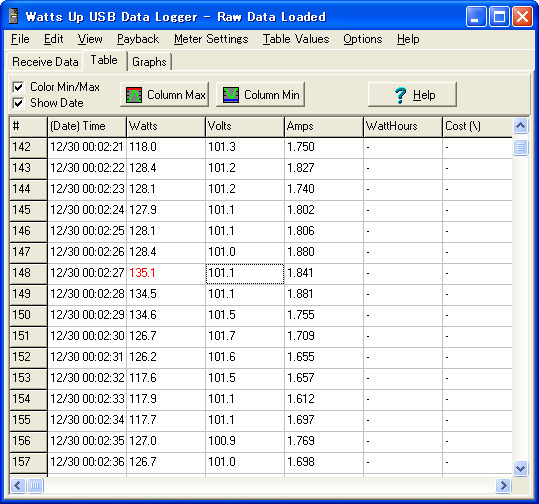Maximize the Watts Up window
This screenshot has height=504, width=539.
click(x=499, y=17)
